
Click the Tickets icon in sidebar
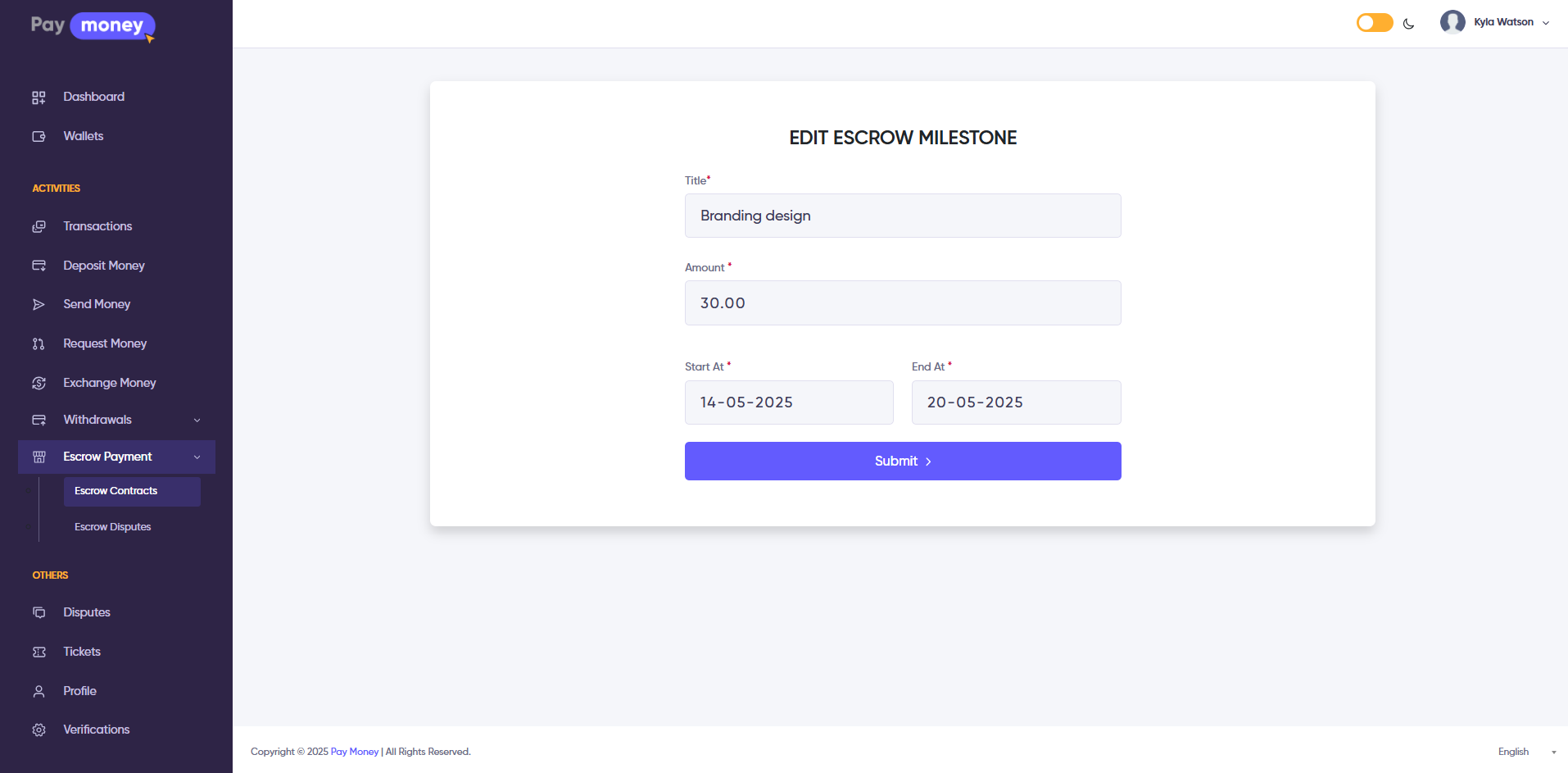click(x=39, y=653)
